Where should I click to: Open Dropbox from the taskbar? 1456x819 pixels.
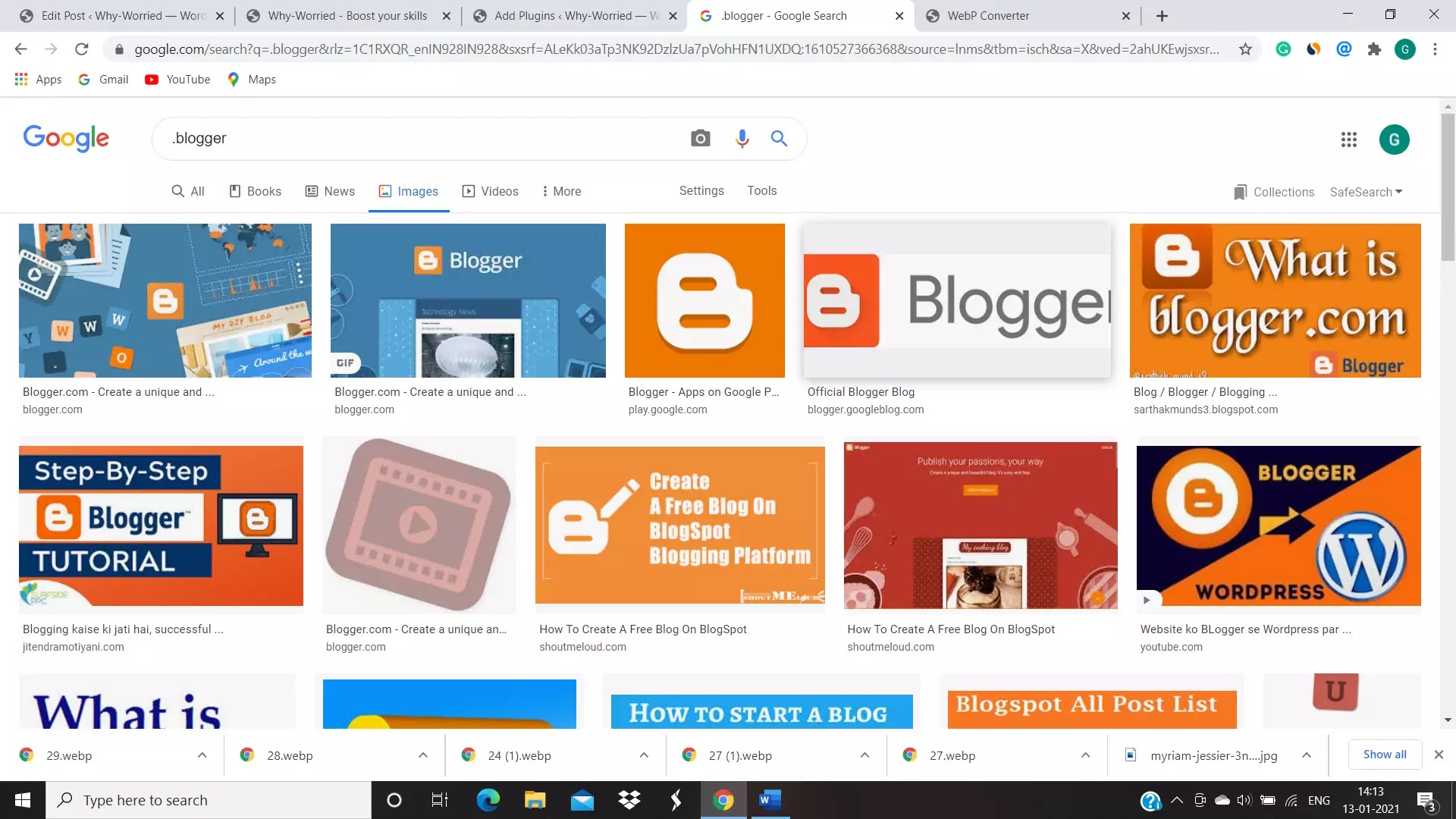(629, 800)
